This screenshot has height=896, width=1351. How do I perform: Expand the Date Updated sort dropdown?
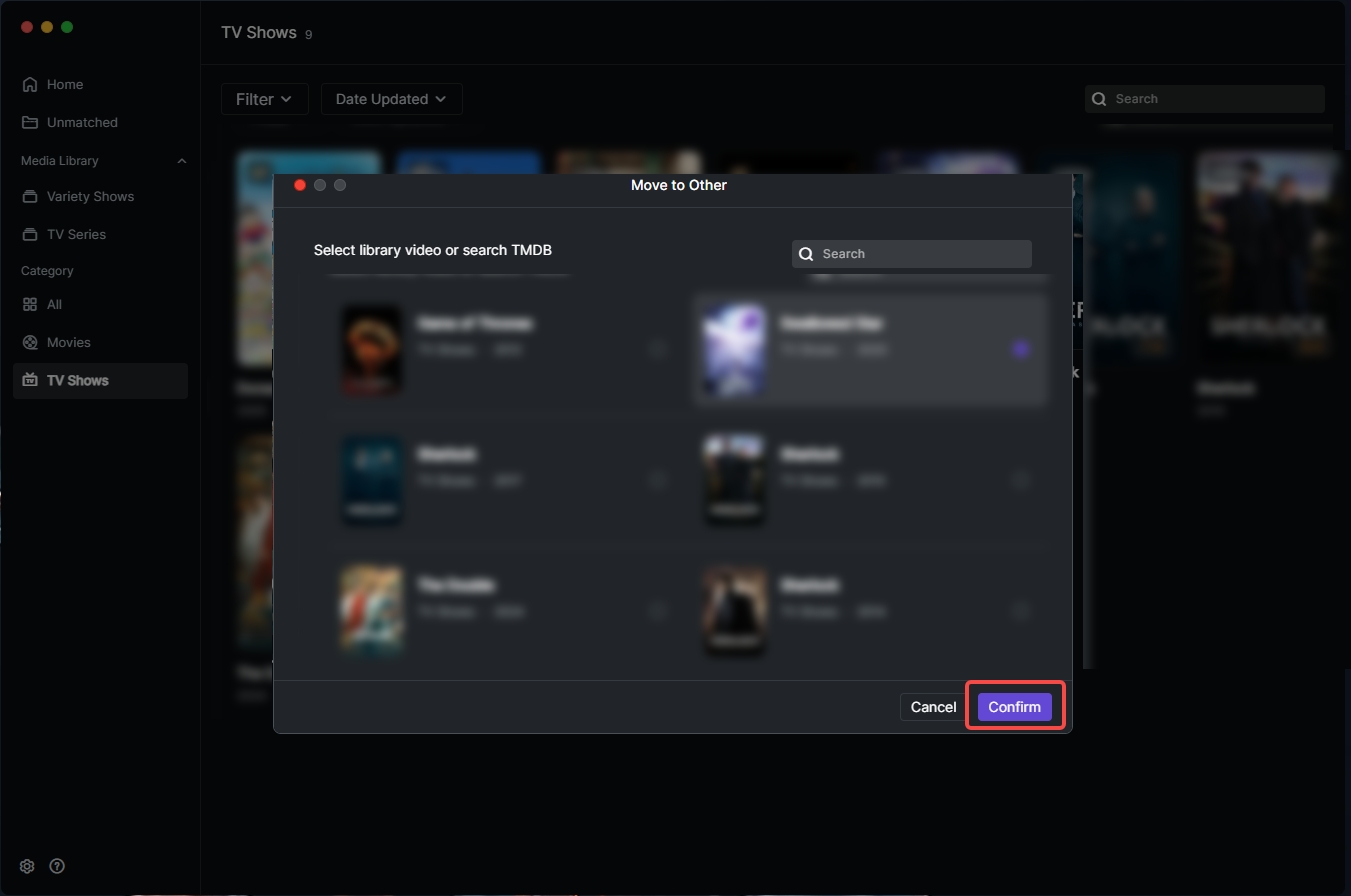coord(391,99)
